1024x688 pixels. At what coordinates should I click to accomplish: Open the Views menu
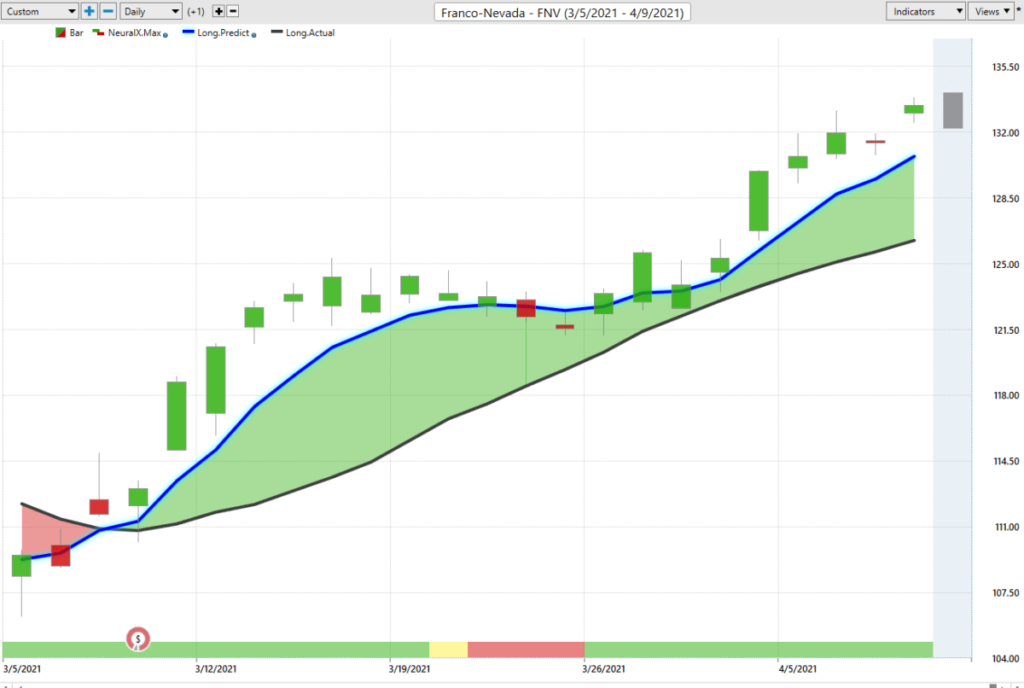[992, 11]
